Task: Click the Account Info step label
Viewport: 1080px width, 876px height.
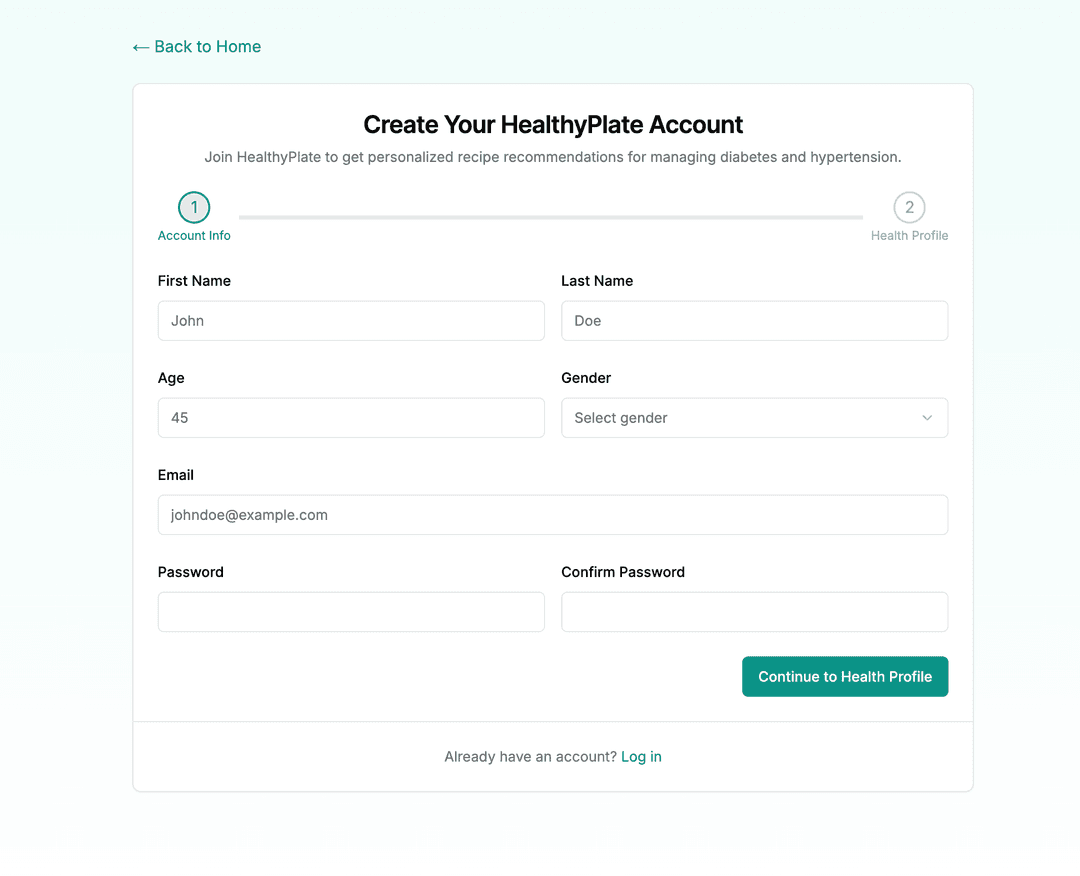Action: click(194, 235)
